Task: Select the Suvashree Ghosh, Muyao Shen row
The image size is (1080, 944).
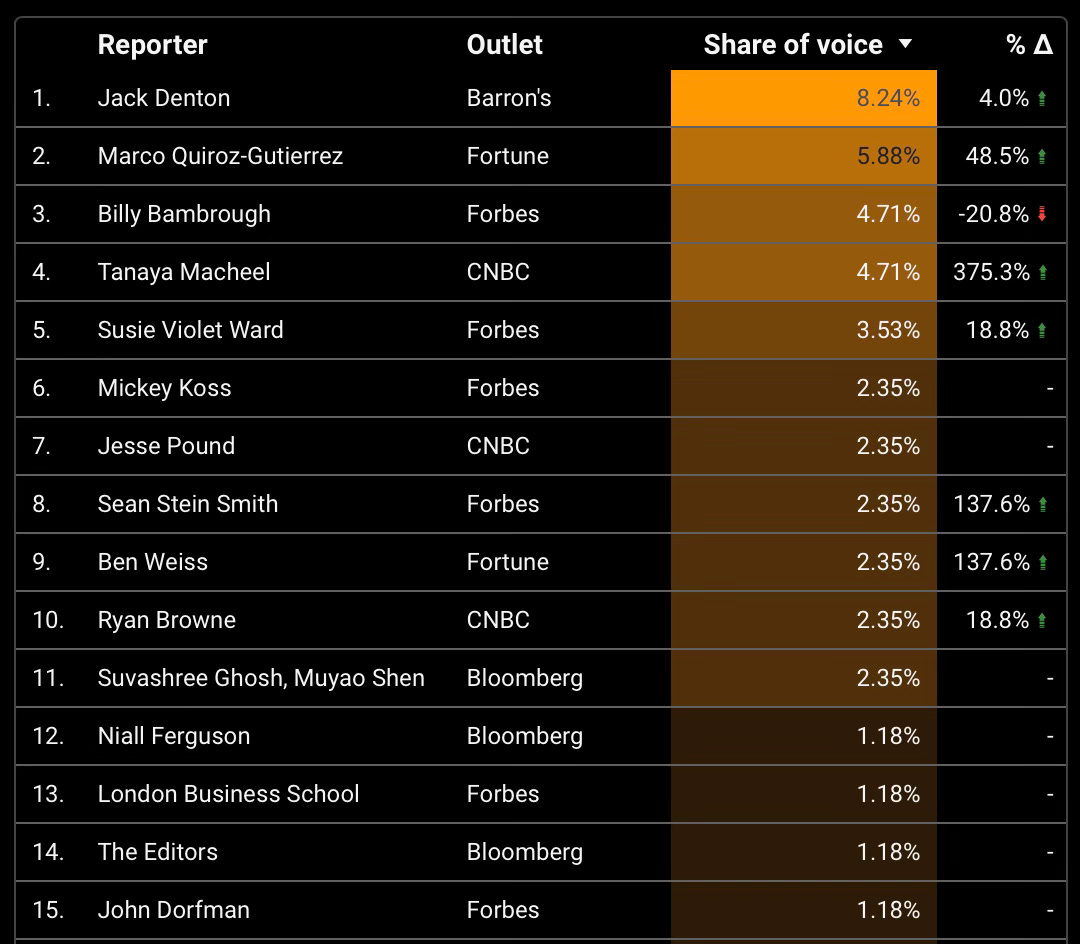Action: coord(261,678)
